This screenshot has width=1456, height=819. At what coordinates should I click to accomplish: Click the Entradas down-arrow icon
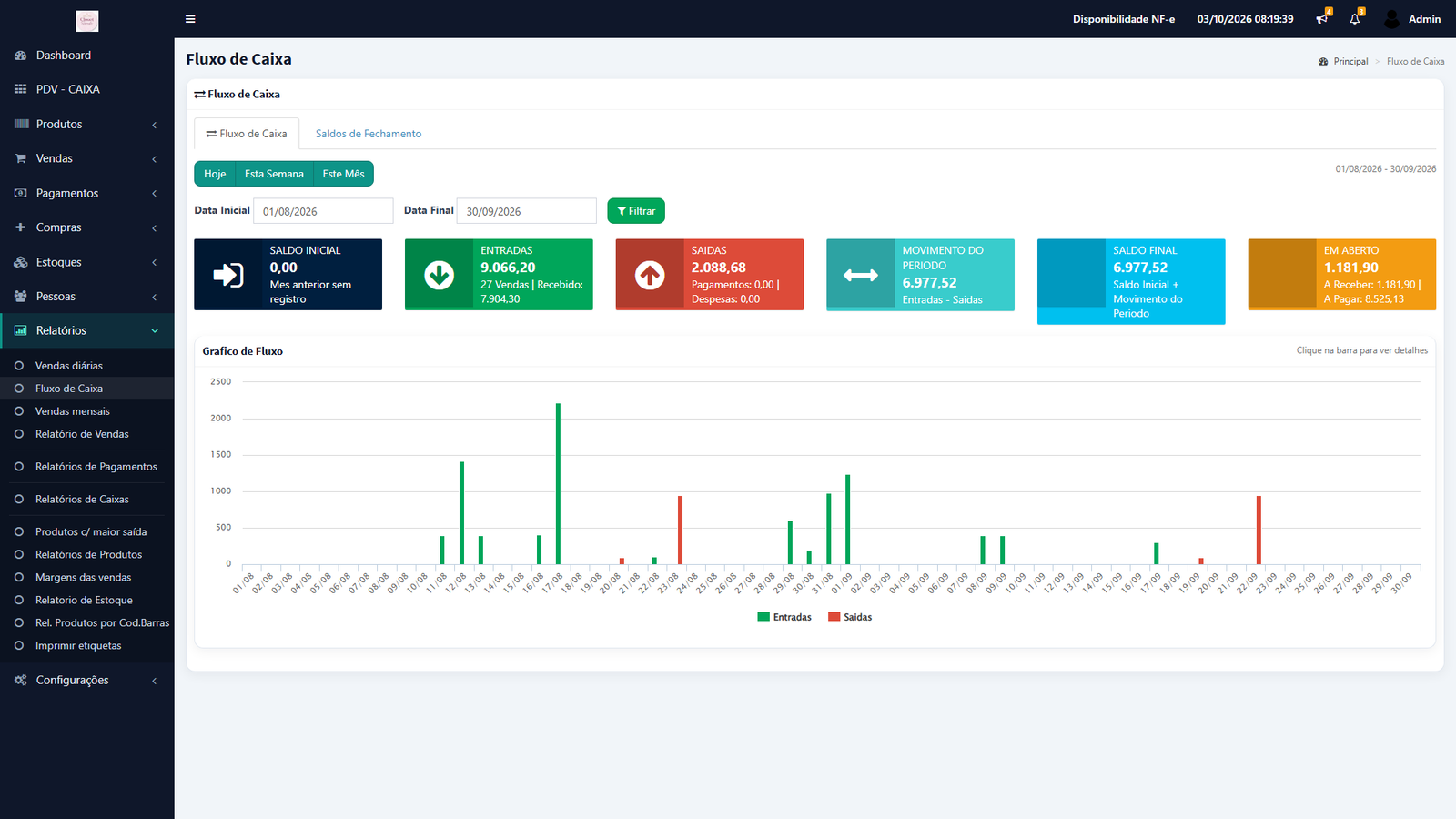pos(439,275)
